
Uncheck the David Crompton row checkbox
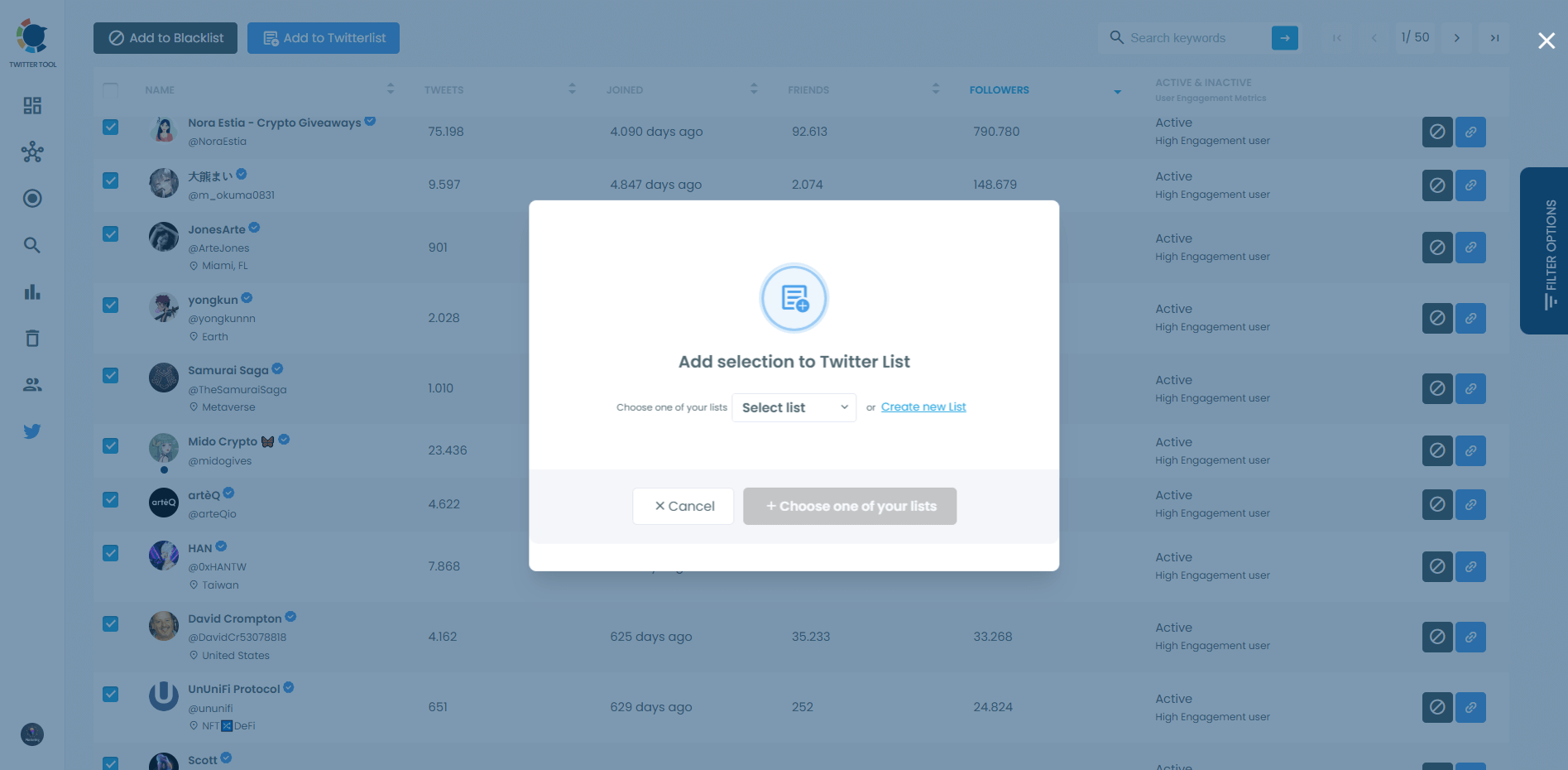(x=110, y=623)
